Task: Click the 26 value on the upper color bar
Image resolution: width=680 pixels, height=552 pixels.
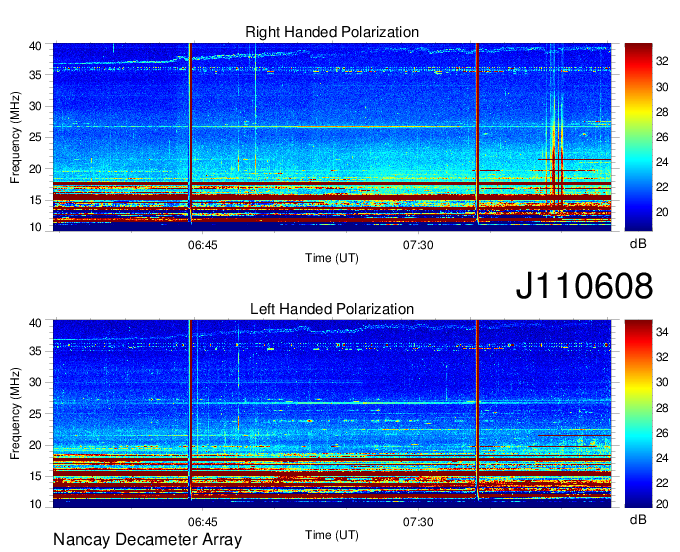Action: click(662, 137)
